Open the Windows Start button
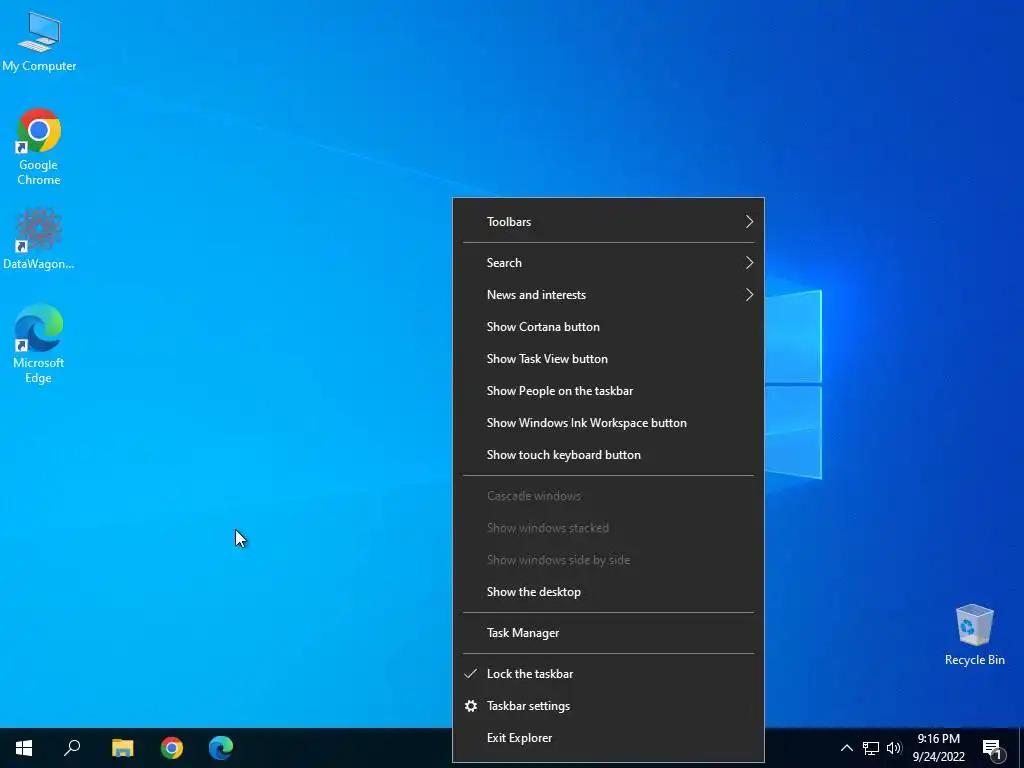Screen dimensions: 1024x768 click(x=24, y=748)
